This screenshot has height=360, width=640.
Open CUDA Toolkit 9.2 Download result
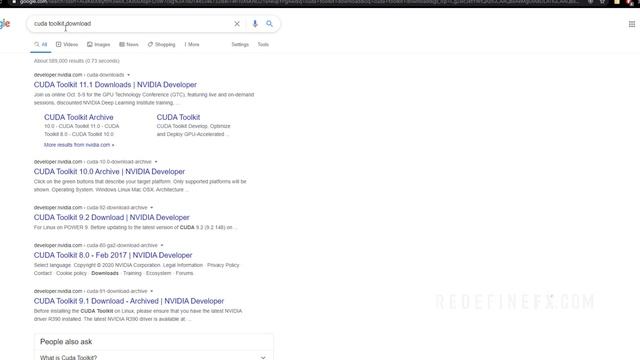click(x=111, y=218)
